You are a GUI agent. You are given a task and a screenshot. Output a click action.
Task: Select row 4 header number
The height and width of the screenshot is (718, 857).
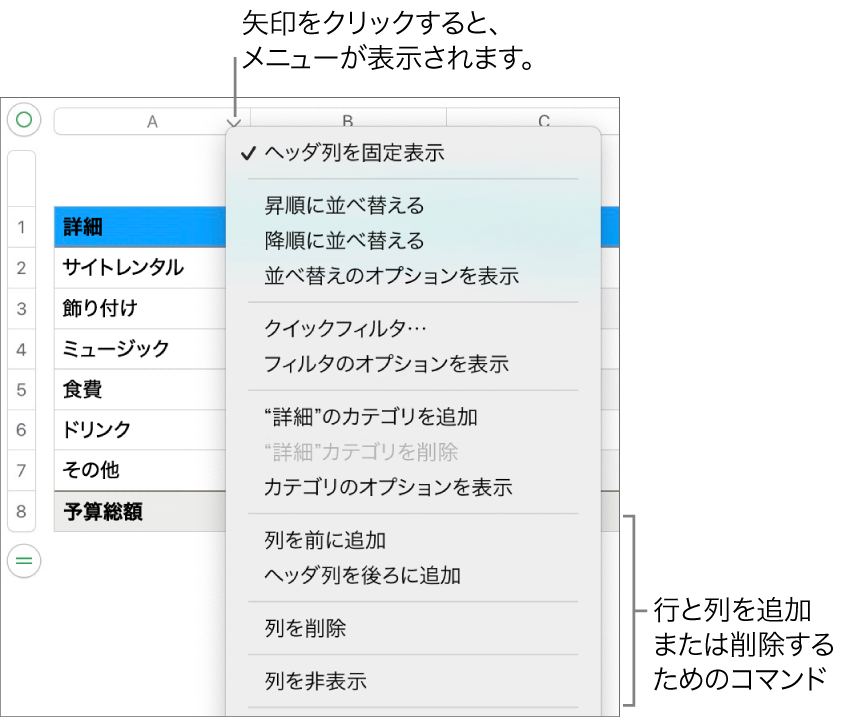pyautogui.click(x=21, y=349)
